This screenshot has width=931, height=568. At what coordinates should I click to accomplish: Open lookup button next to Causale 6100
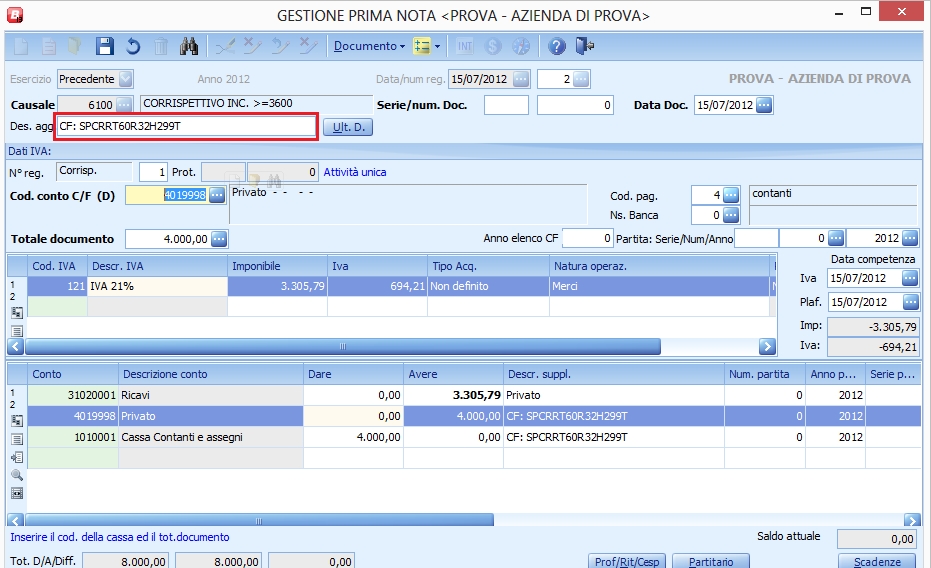125,104
